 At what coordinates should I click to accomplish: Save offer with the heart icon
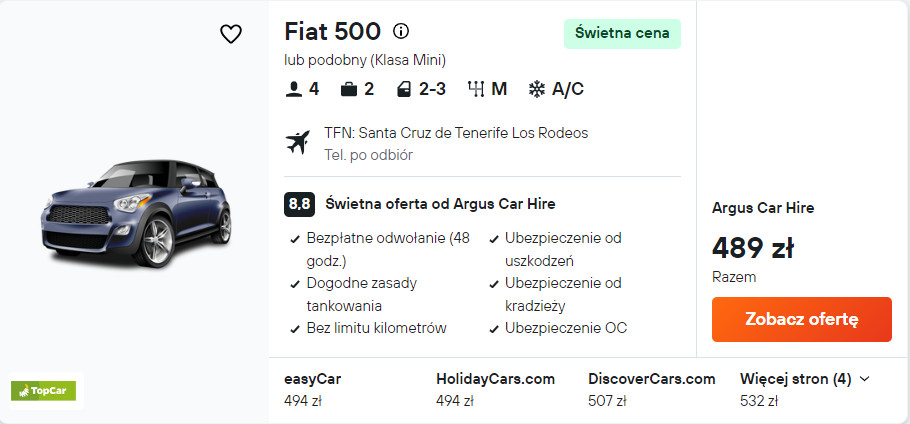tap(231, 34)
